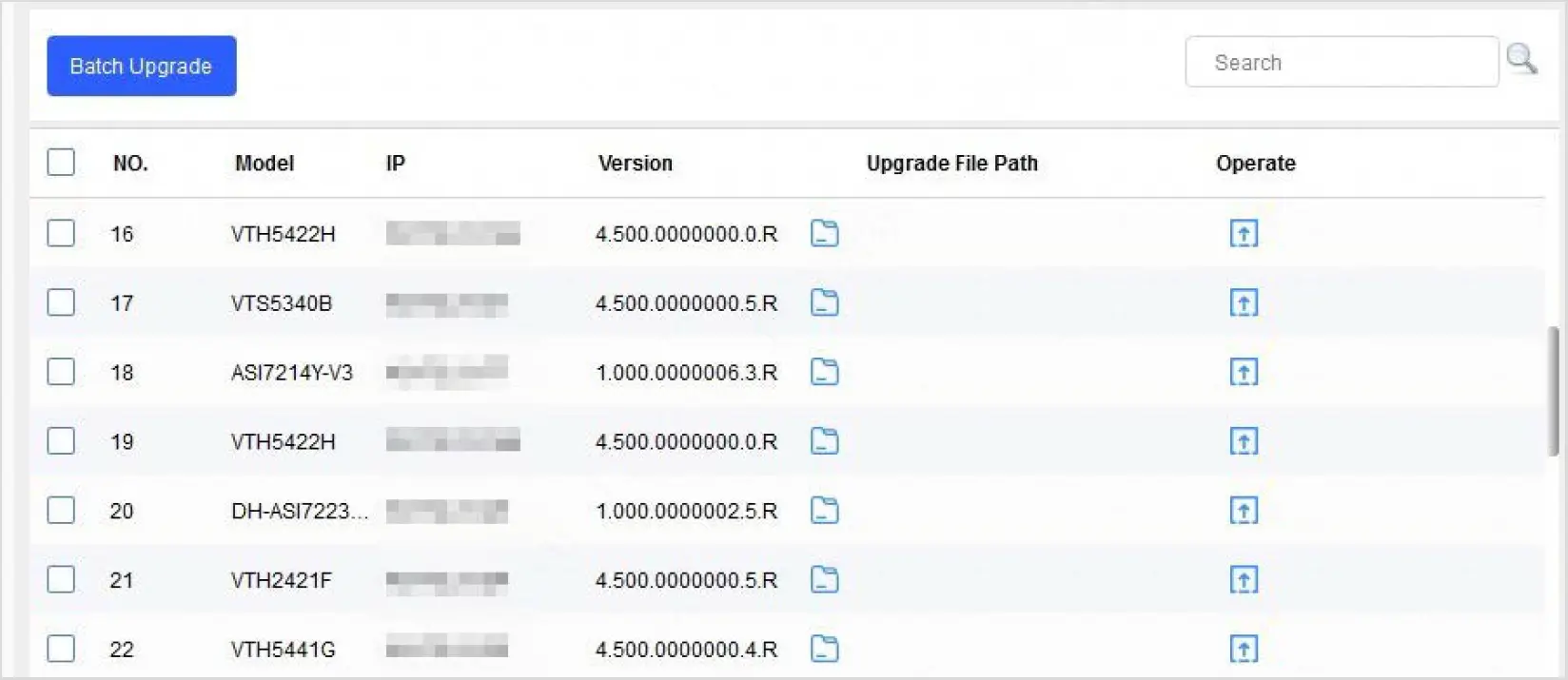Choose upgrade file for ASI7214Y-V3
This screenshot has width=1568, height=680.
tap(824, 372)
